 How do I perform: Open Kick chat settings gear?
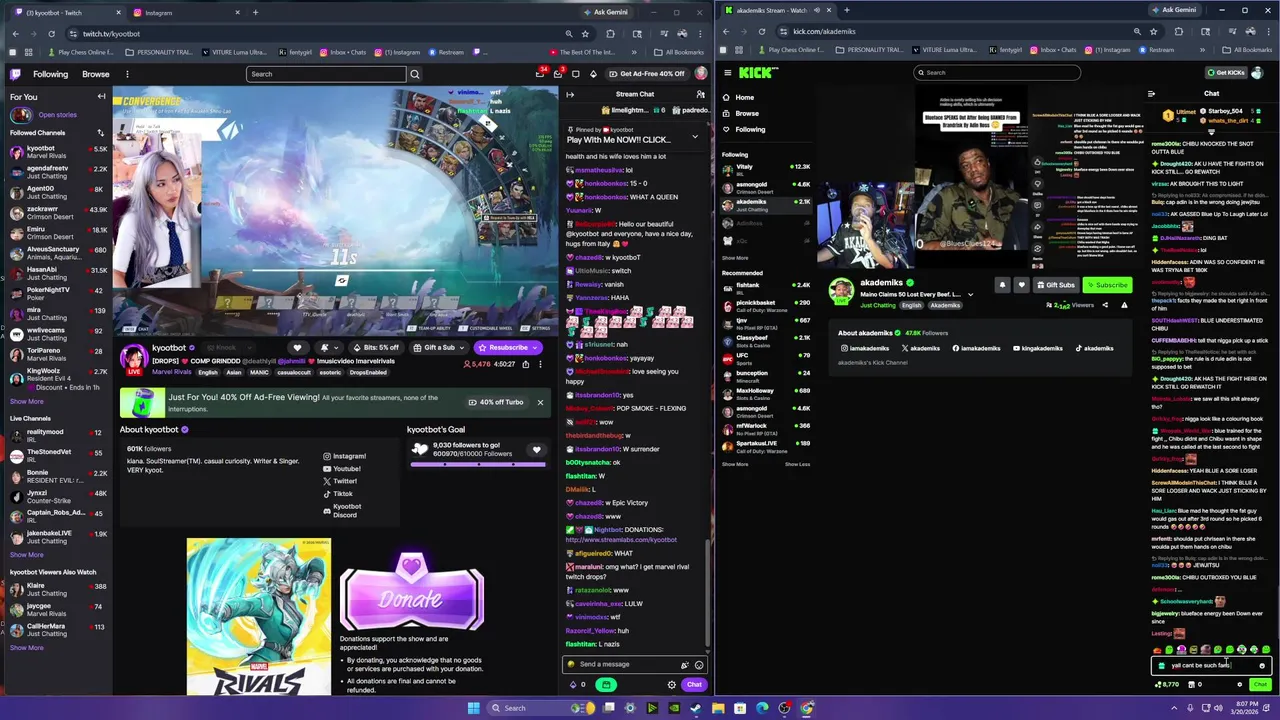(1240, 685)
